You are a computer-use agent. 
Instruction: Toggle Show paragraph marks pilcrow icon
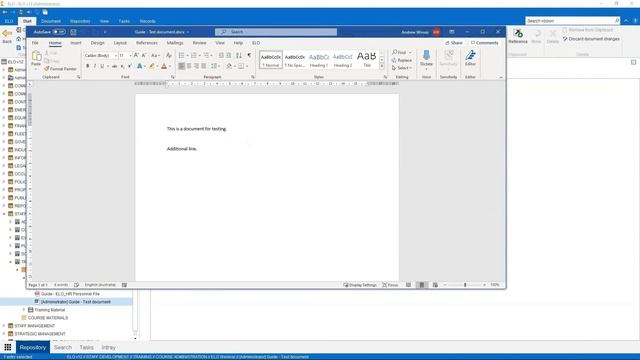249,55
